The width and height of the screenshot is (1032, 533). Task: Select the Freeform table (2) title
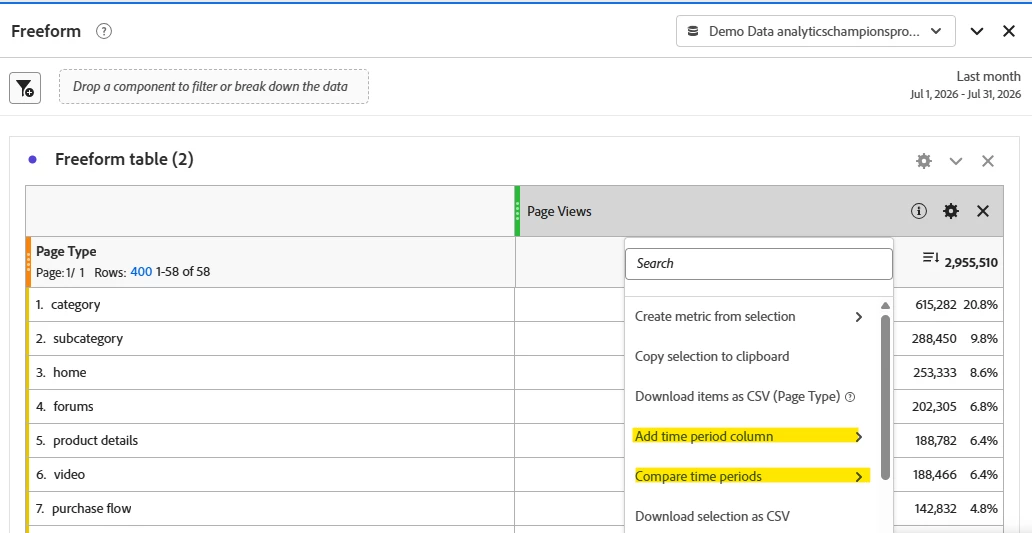tap(124, 159)
